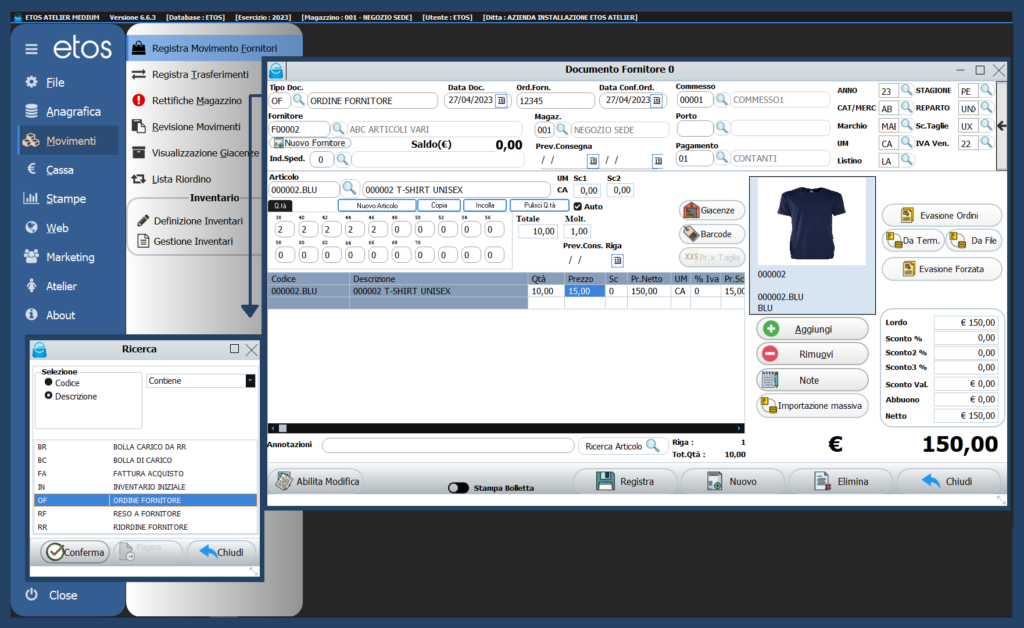Viewport: 1024px width, 628px height.
Task: Click search magnifier next to Porto field
Action: pos(721,127)
